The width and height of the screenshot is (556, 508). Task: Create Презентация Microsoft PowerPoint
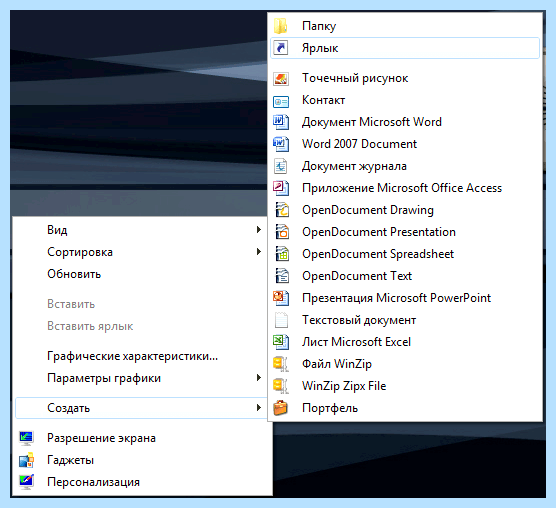point(405,298)
